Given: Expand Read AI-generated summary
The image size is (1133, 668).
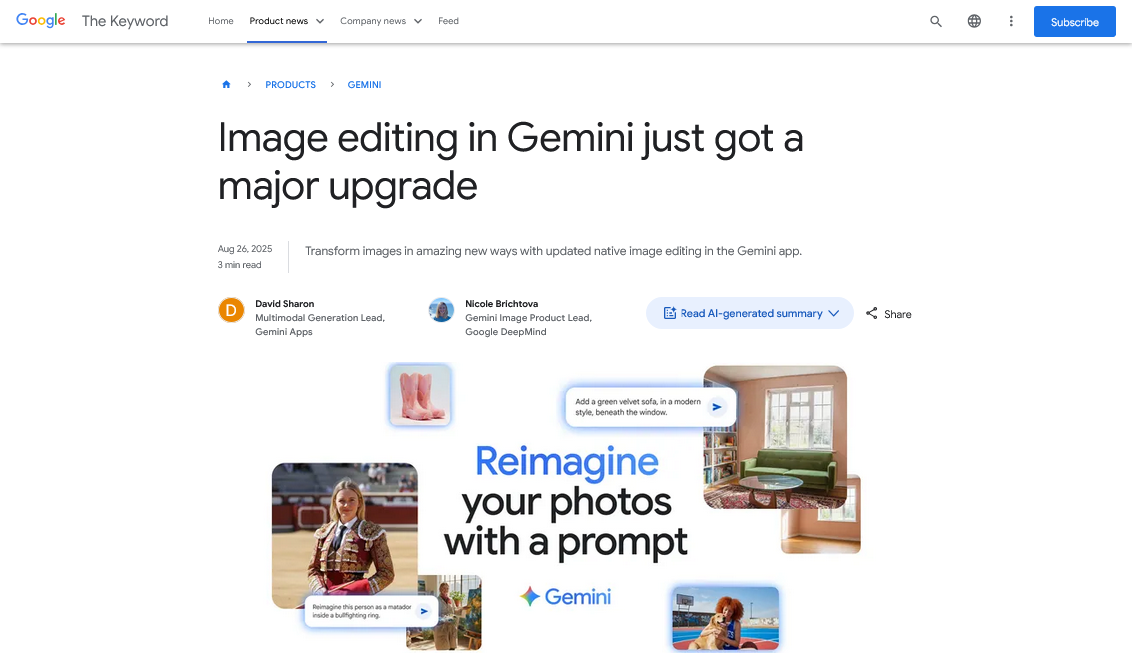Looking at the screenshot, I should pyautogui.click(x=750, y=313).
